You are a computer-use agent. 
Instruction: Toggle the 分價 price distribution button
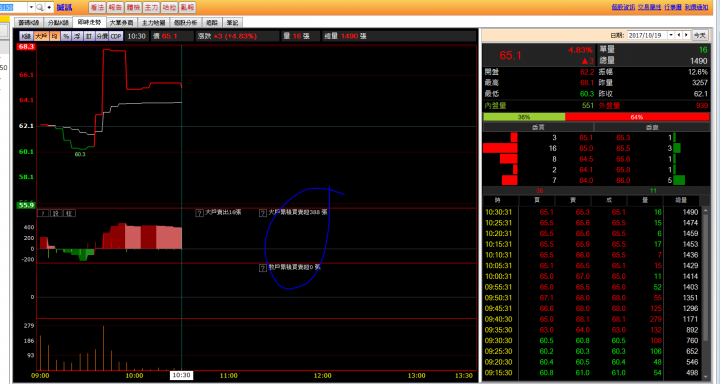click(x=102, y=36)
